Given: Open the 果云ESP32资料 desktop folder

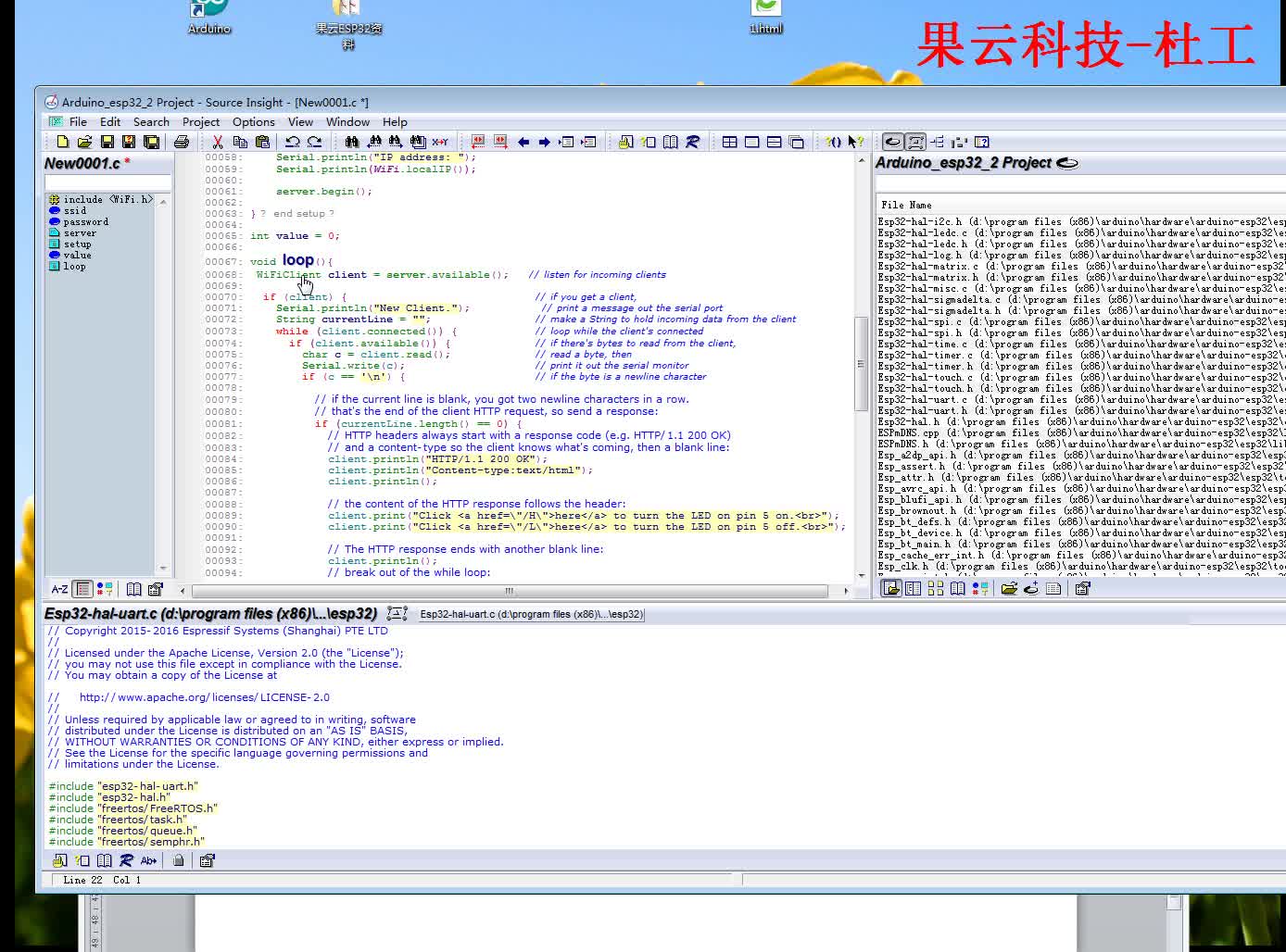Looking at the screenshot, I should (348, 24).
